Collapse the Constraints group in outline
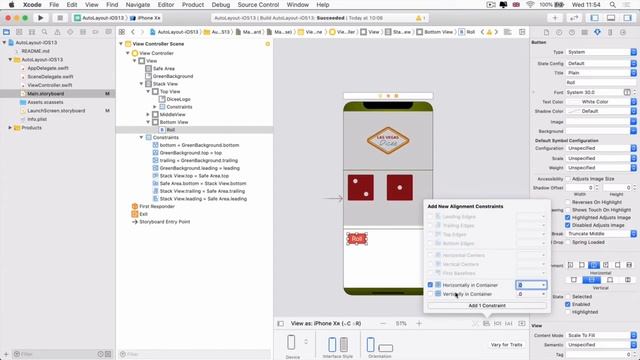This screenshot has width=640, height=360. tap(142, 138)
